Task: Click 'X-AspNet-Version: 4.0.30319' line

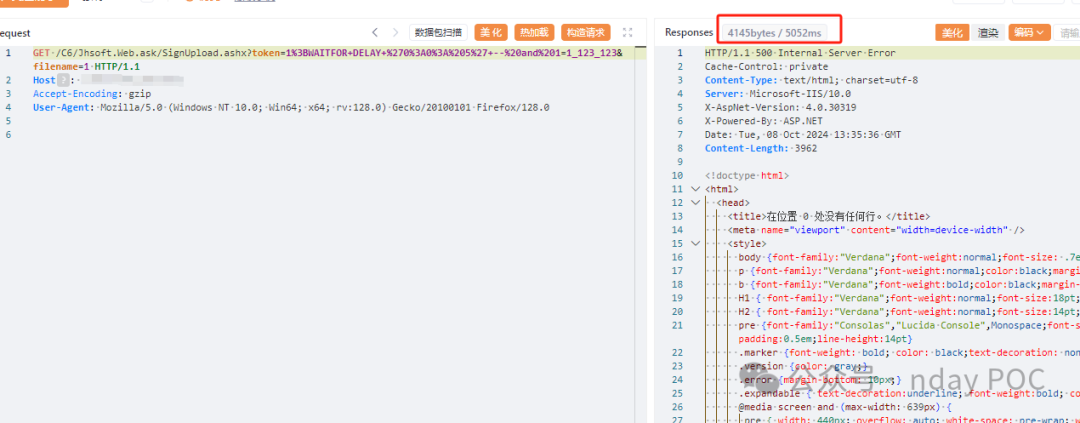Action: pos(780,107)
